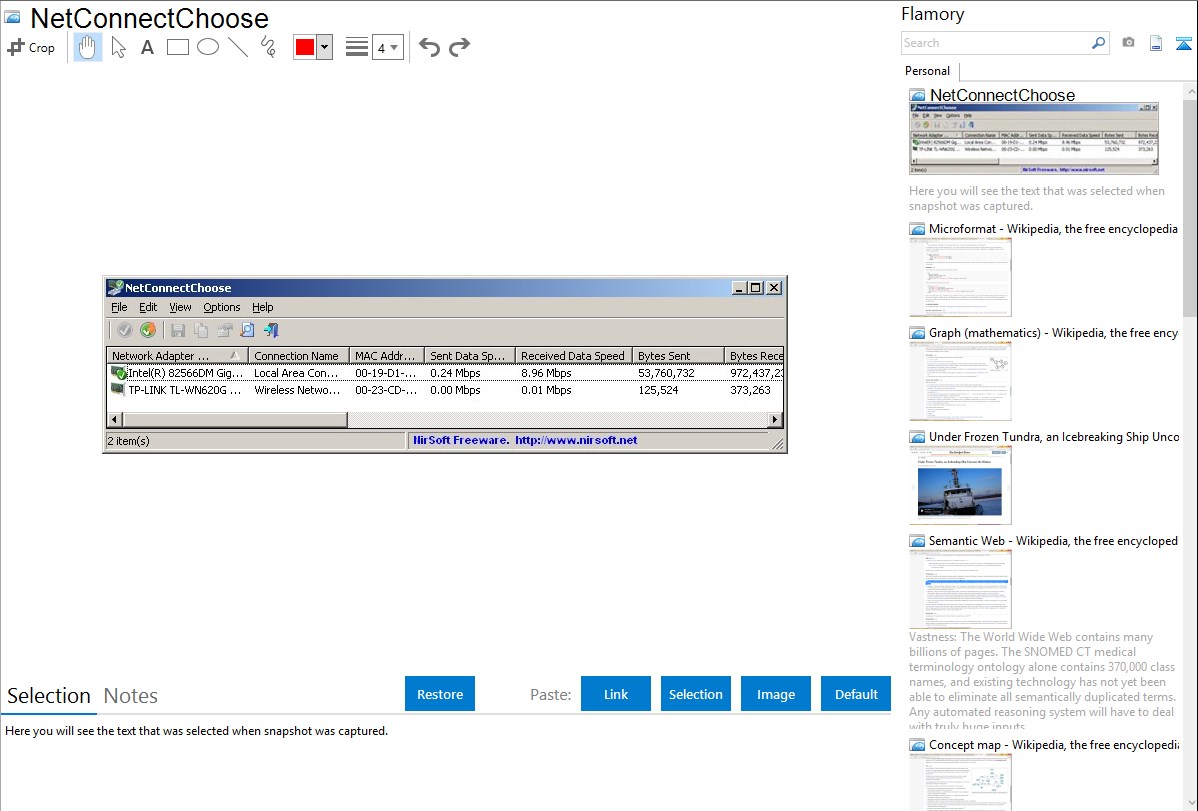Click the search magnifier icon
The image size is (1198, 811).
[1098, 43]
